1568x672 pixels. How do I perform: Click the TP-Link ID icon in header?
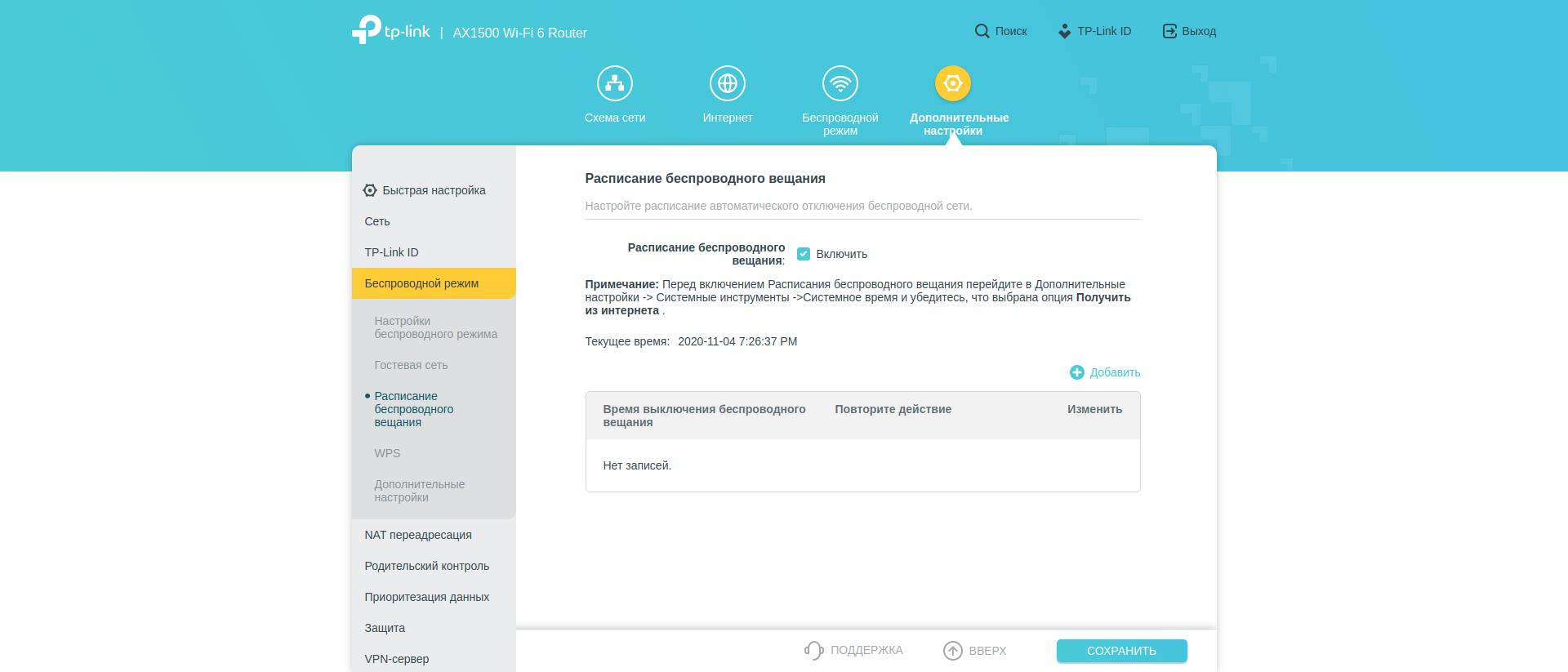coord(1064,31)
